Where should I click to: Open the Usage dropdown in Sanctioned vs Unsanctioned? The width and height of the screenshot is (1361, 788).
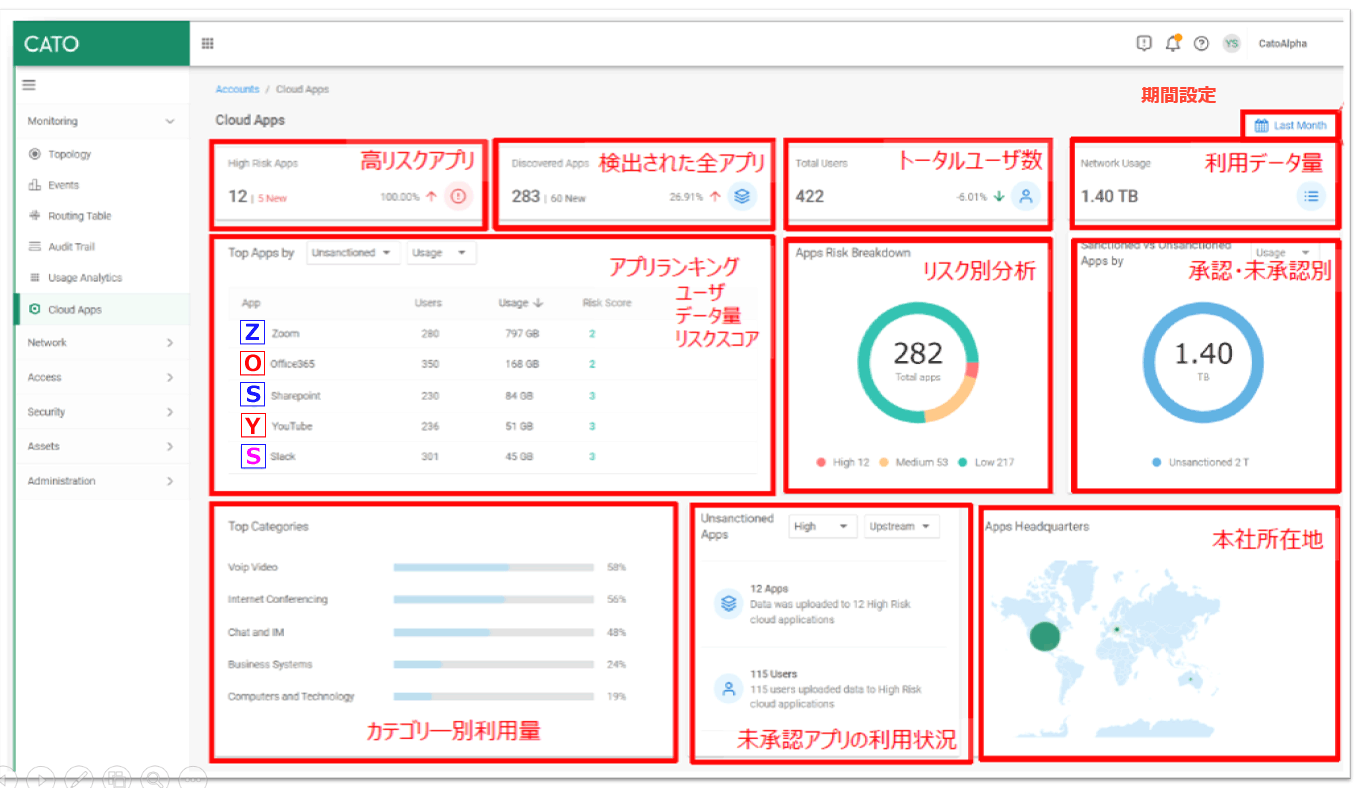pos(1283,254)
